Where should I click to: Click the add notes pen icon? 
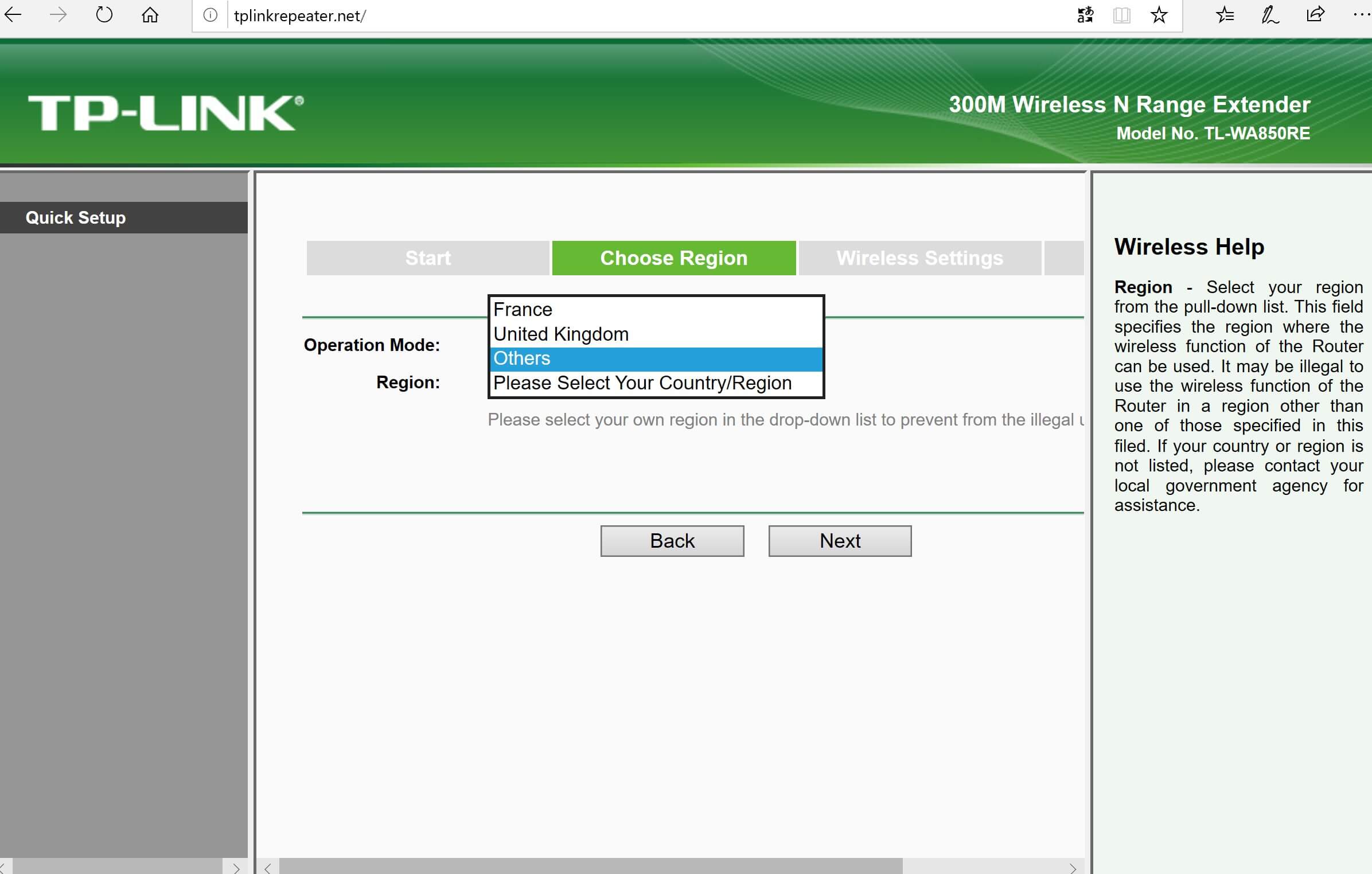(1270, 15)
